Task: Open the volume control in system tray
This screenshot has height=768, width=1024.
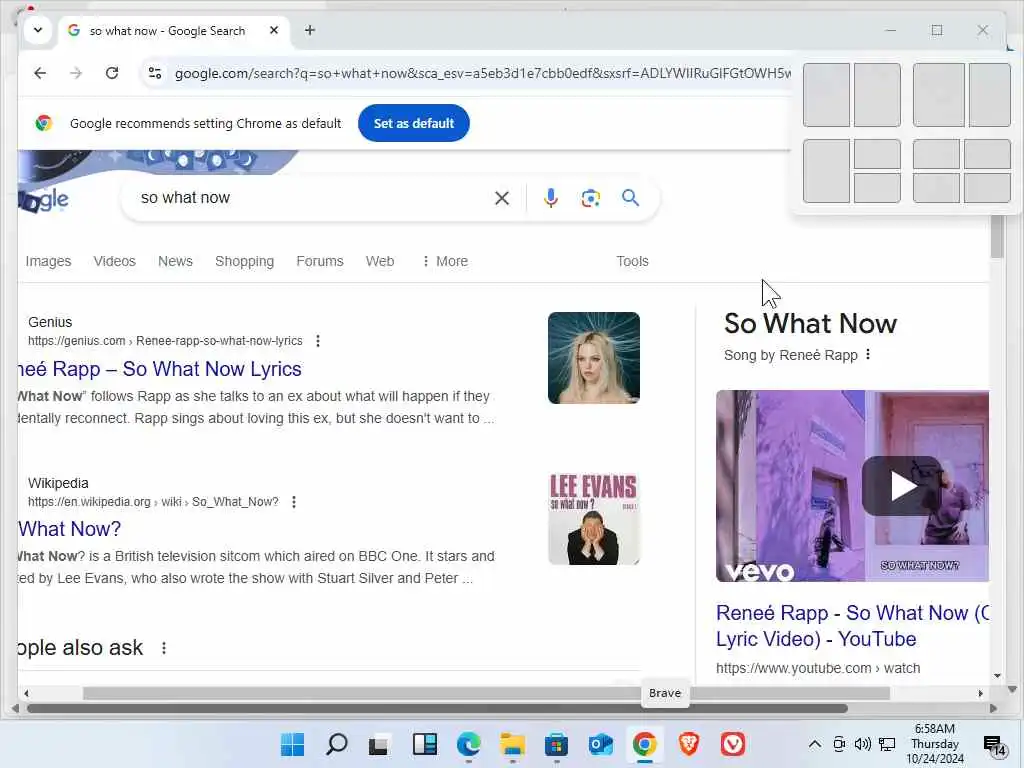Action: pyautogui.click(x=863, y=744)
